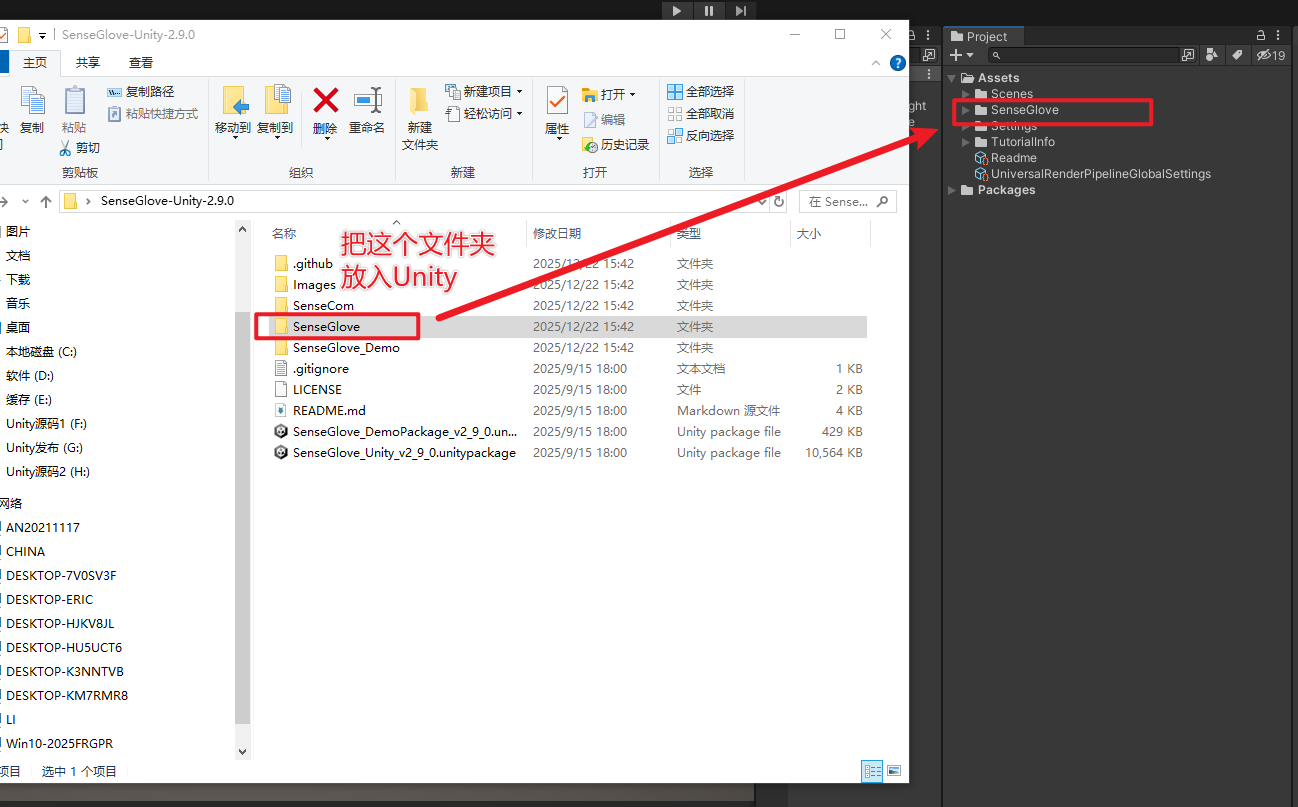Open the 新建项目 dropdown
1298x807 pixels.
coord(484,91)
